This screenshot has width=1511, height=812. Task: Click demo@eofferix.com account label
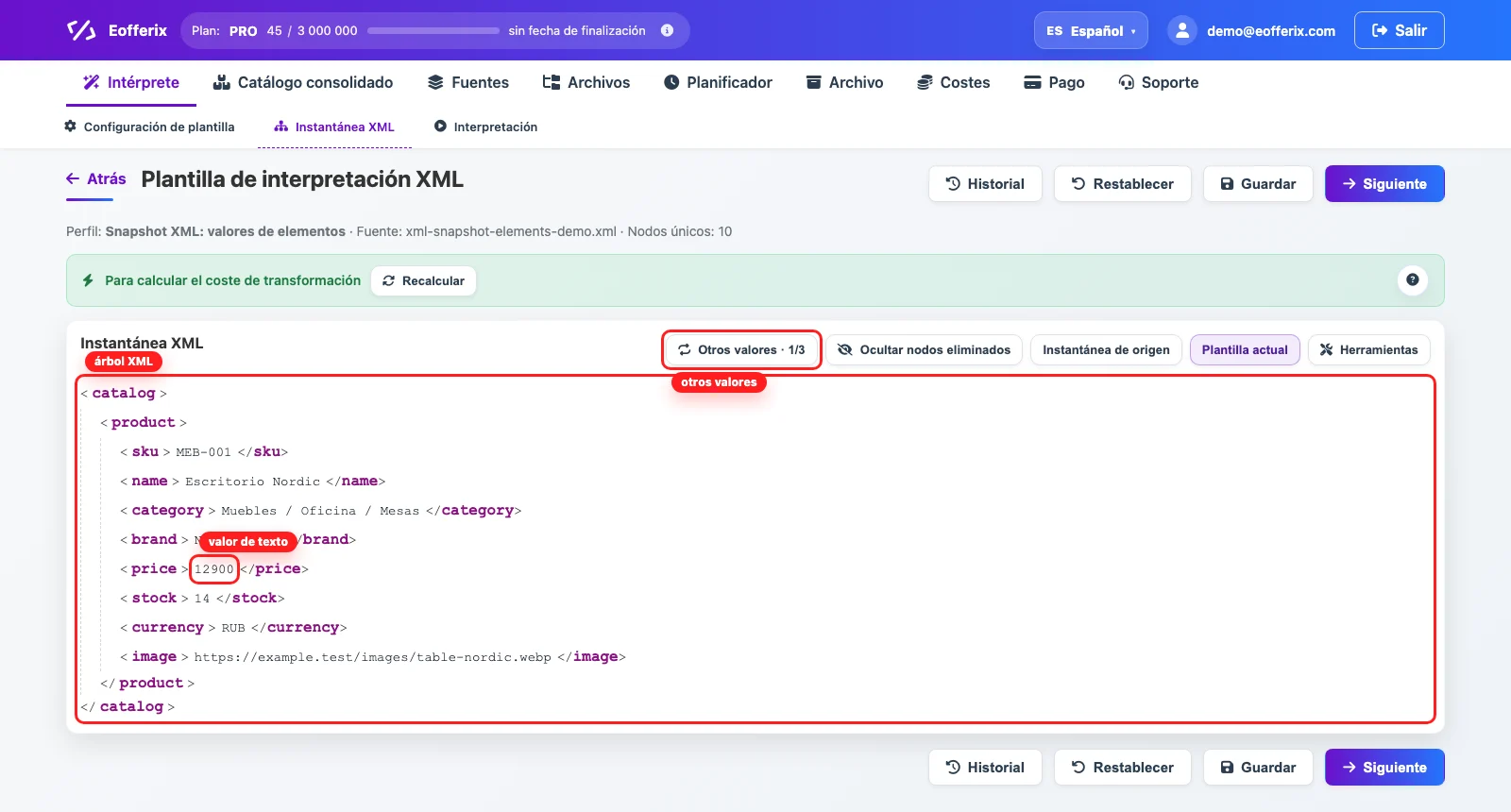[x=1271, y=31]
